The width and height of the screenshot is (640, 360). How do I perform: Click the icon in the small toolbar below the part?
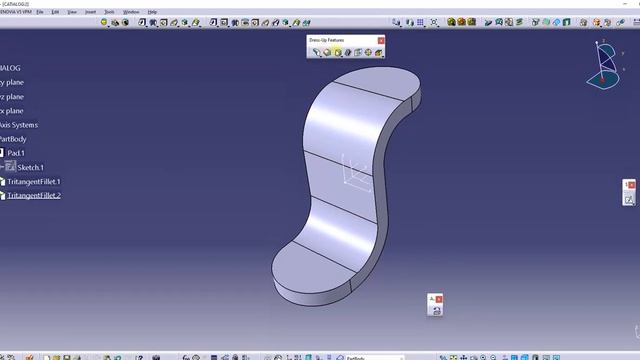pos(436,311)
